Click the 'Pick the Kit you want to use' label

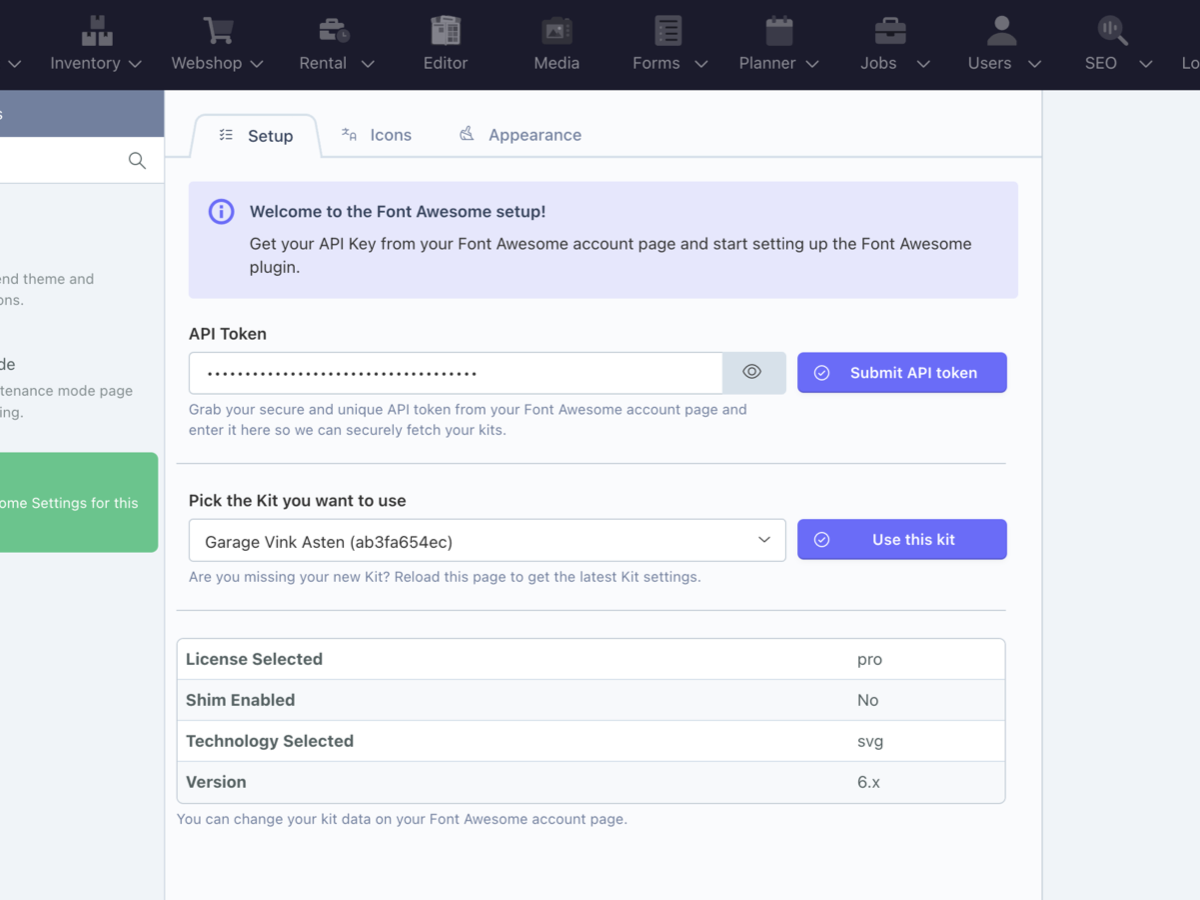pos(297,501)
